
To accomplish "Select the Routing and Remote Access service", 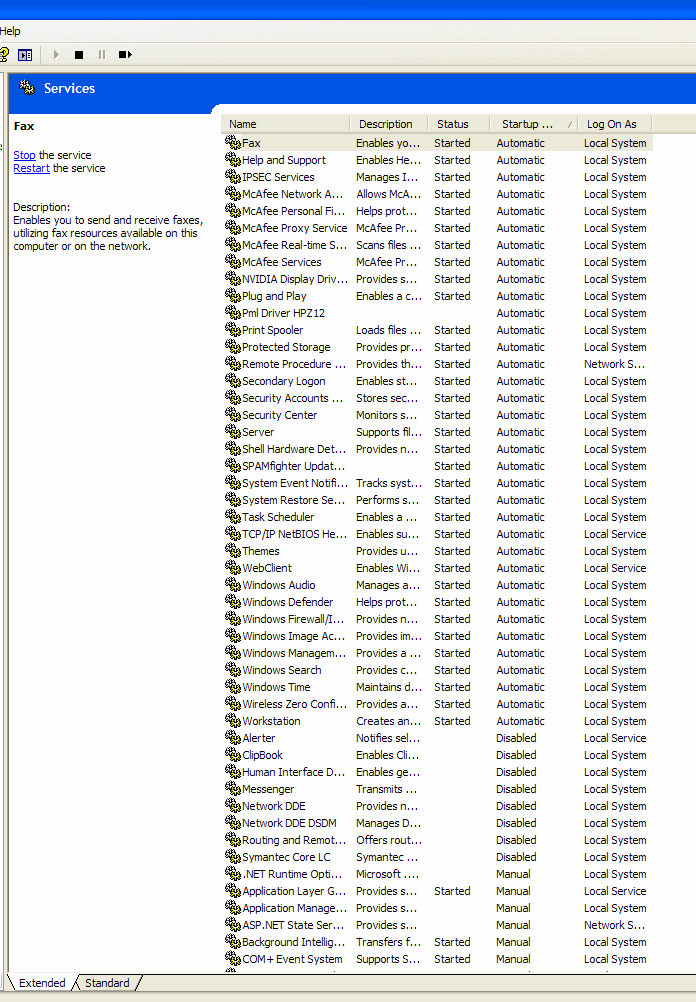I will (x=437, y=840).
